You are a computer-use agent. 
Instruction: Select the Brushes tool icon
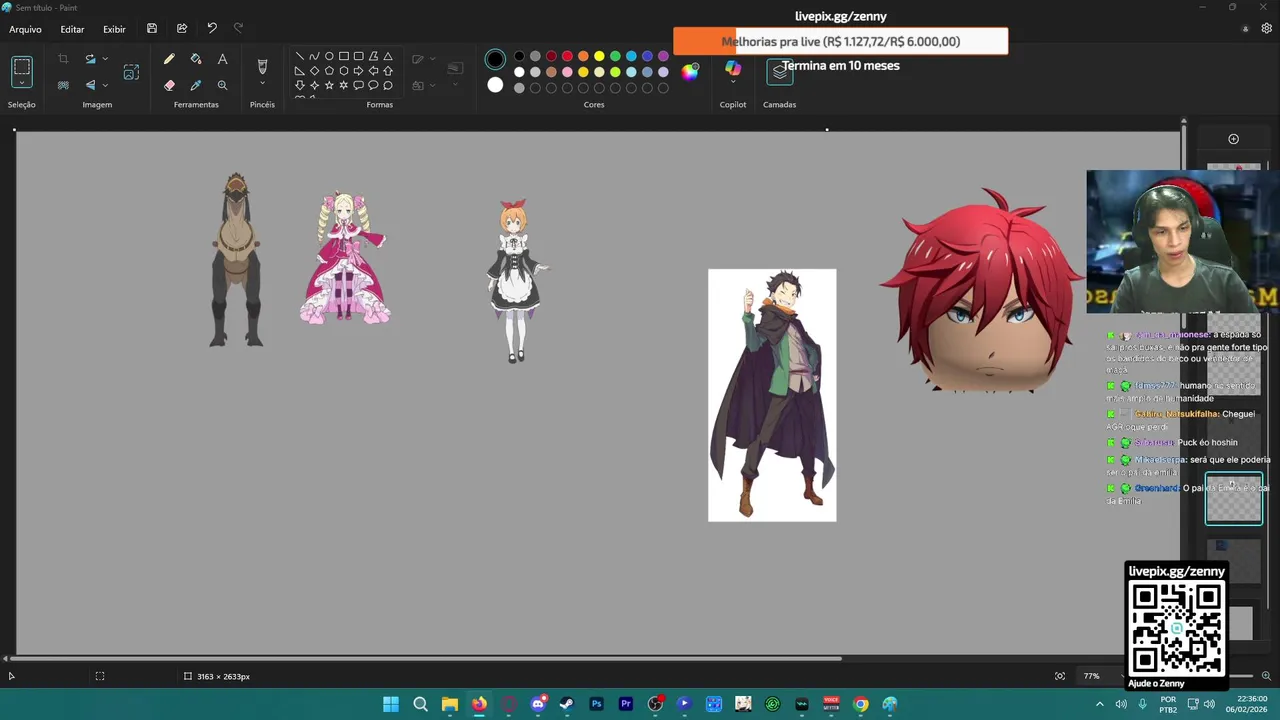pyautogui.click(x=262, y=66)
